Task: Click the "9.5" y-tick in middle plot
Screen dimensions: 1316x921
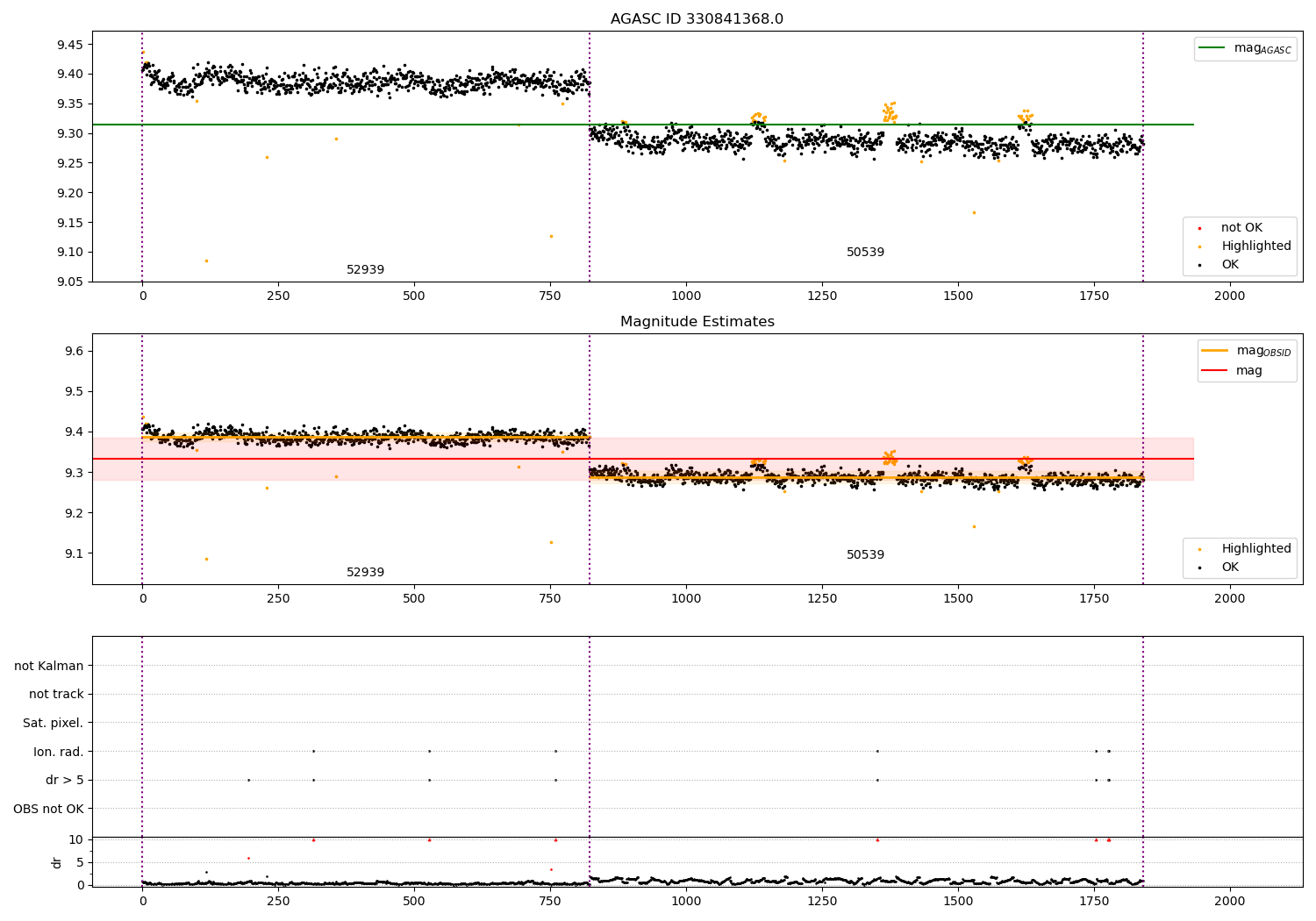Action: [x=75, y=392]
